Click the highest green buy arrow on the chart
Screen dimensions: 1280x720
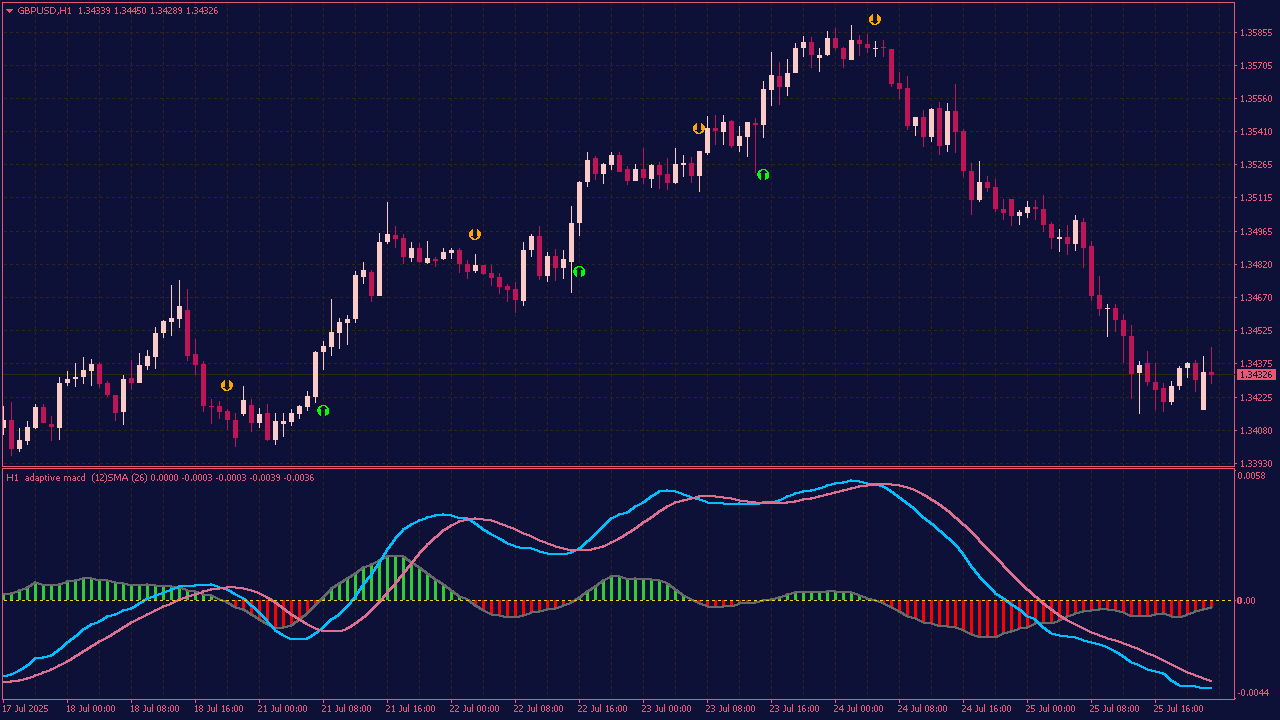coord(763,174)
